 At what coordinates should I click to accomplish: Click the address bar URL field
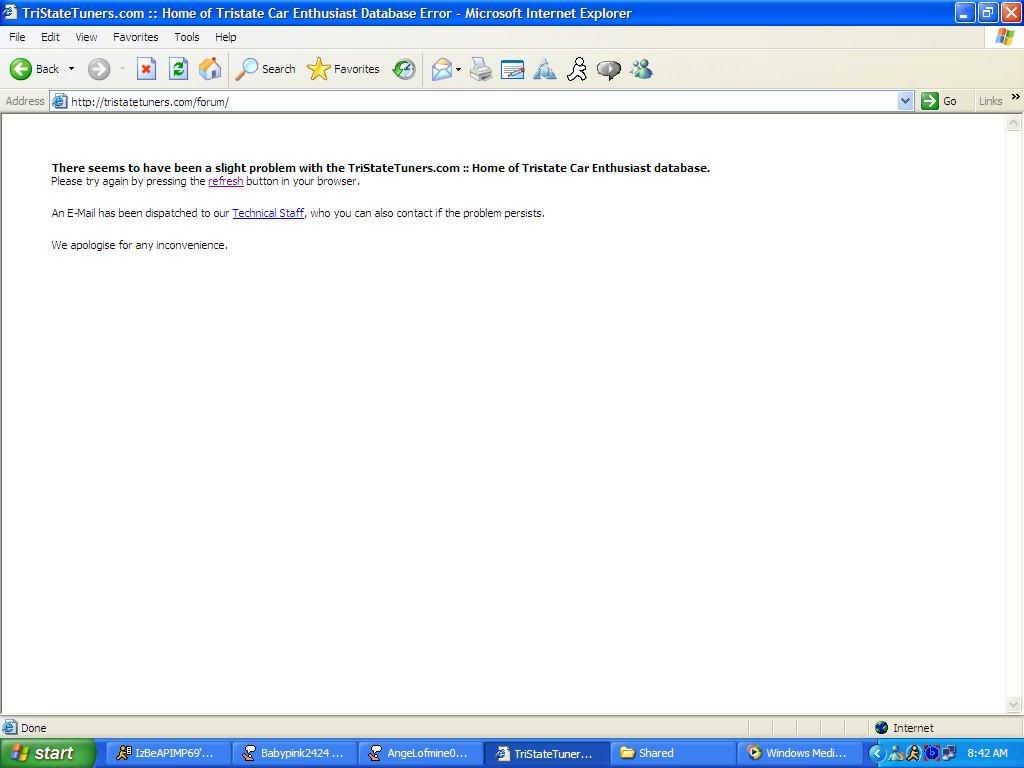coord(483,101)
